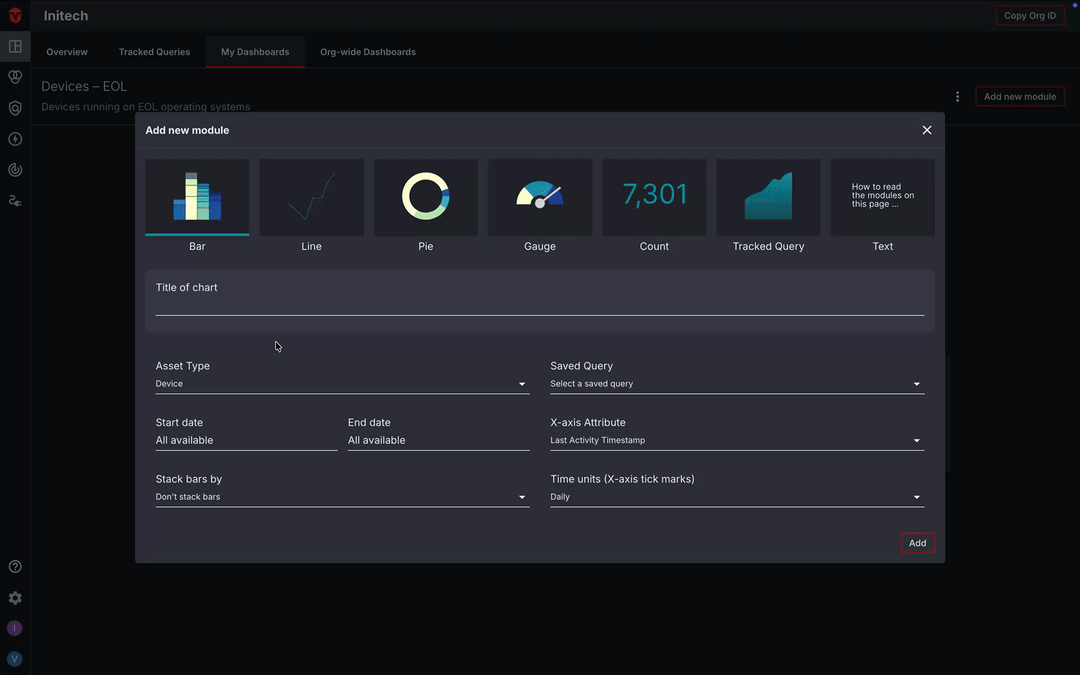
Task: Open the help icon in sidebar
Action: pyautogui.click(x=15, y=567)
